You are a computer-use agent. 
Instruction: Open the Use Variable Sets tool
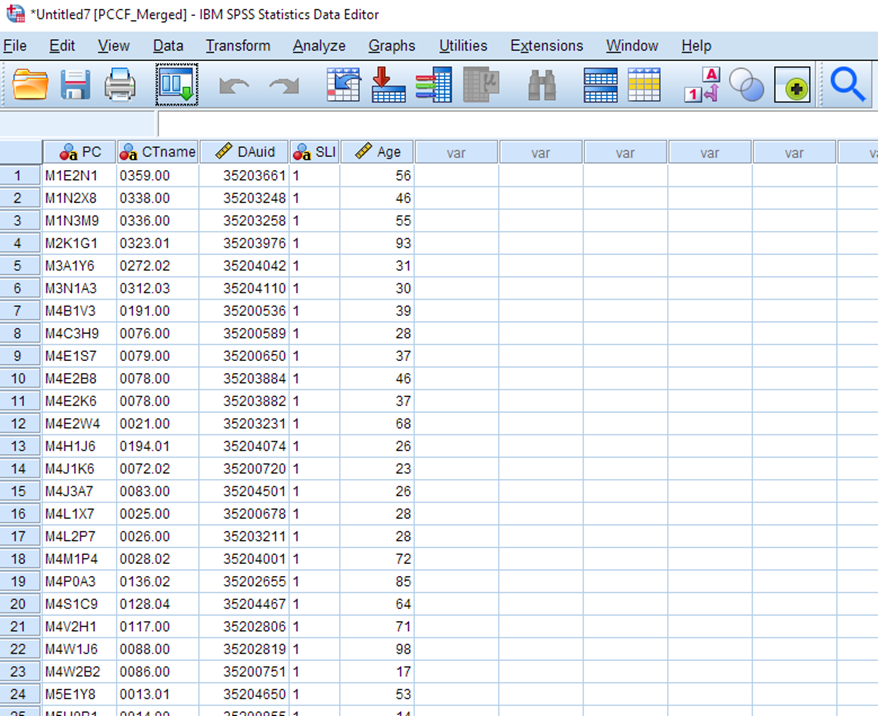746,86
